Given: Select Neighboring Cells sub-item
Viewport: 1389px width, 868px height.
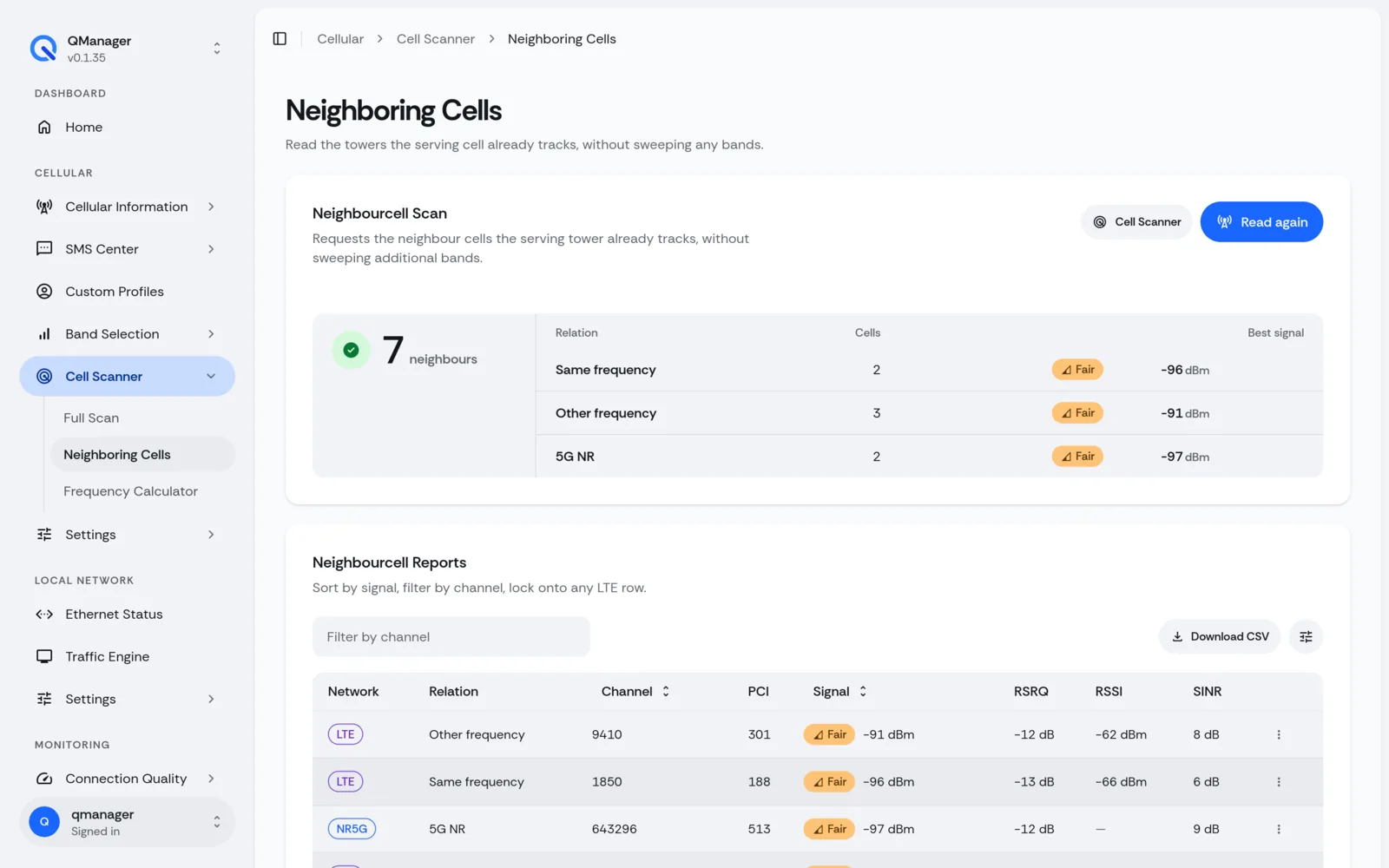Looking at the screenshot, I should click(x=142, y=455).
